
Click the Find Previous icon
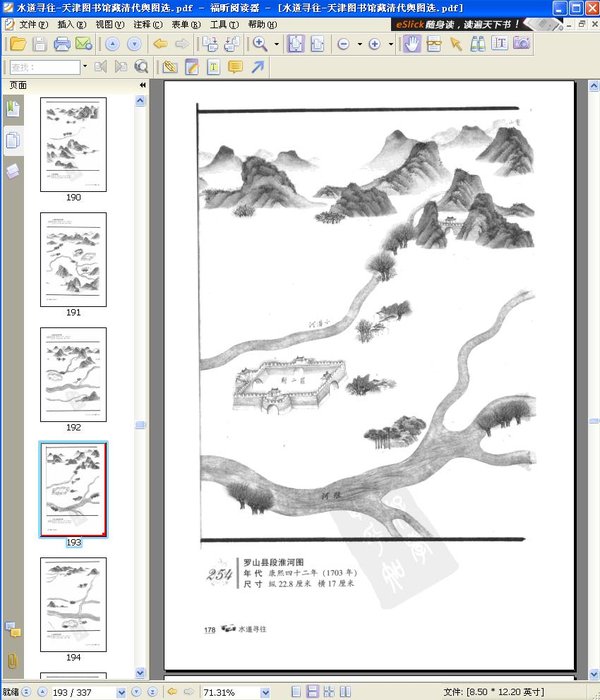coord(100,67)
